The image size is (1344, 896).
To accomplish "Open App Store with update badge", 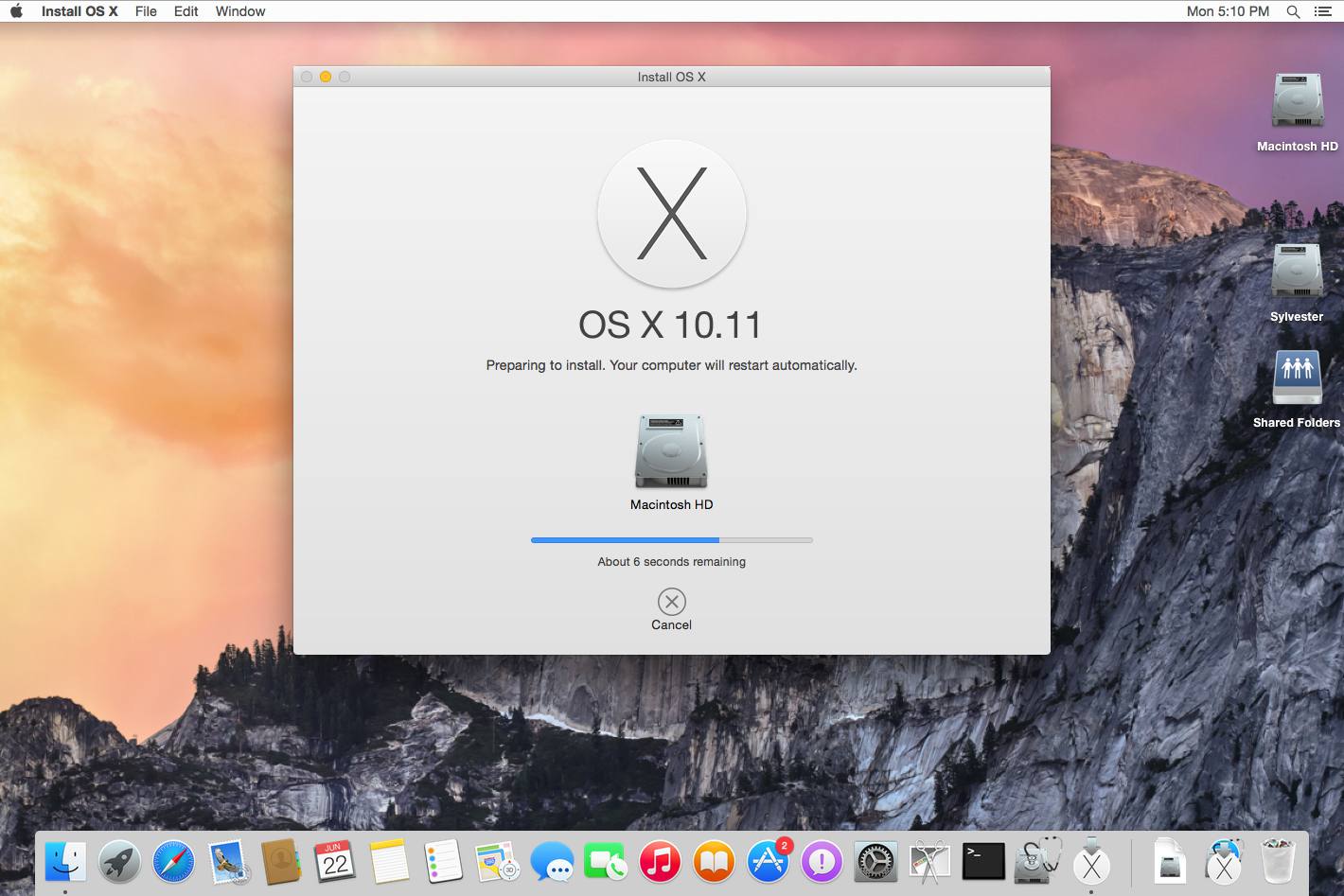I will pyautogui.click(x=768, y=862).
